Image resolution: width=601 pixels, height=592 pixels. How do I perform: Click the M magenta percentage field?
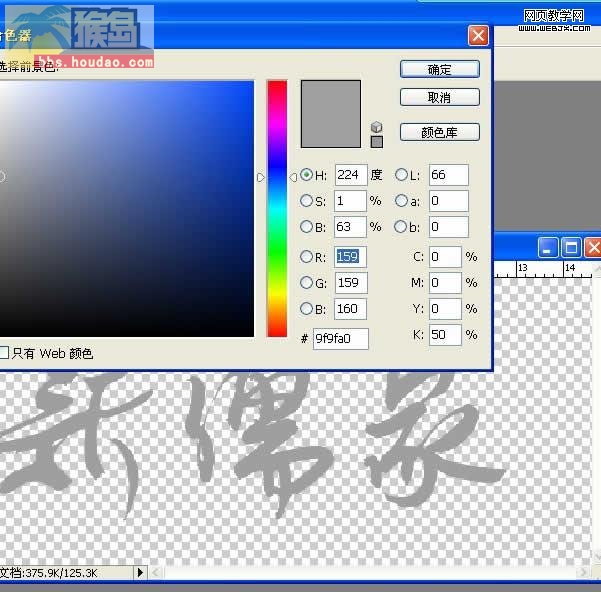tap(445, 283)
